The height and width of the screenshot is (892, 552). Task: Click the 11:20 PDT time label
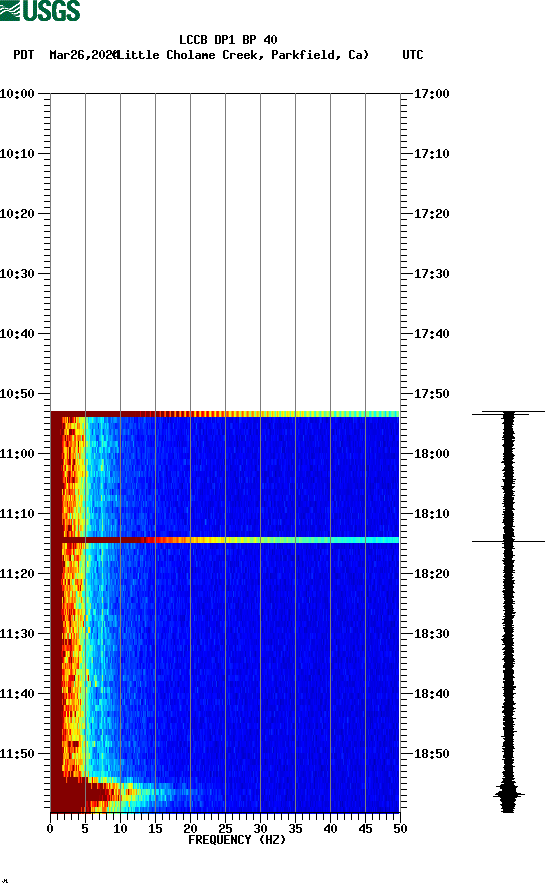tap(17, 574)
